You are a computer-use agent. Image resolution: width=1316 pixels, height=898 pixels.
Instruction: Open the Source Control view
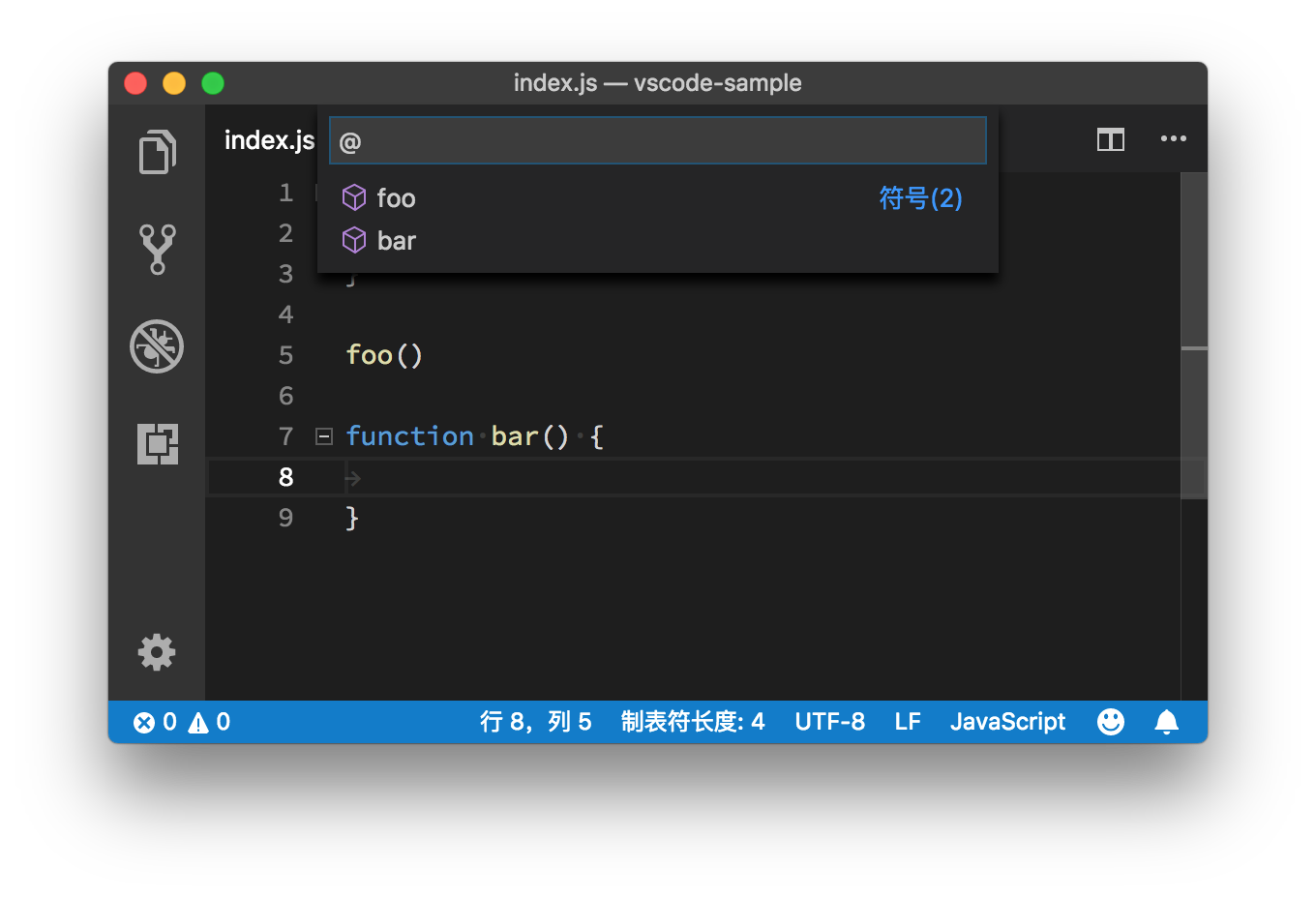point(157,249)
